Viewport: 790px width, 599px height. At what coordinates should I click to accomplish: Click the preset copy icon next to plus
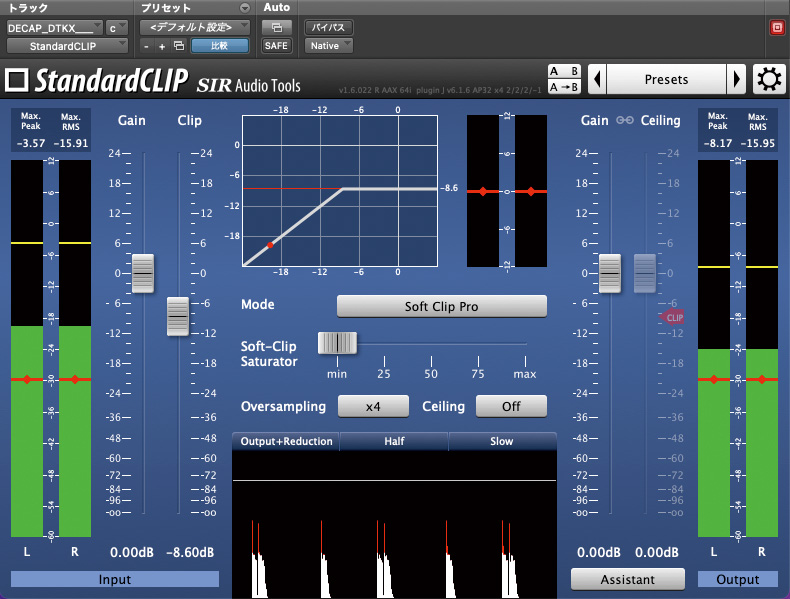point(179,46)
